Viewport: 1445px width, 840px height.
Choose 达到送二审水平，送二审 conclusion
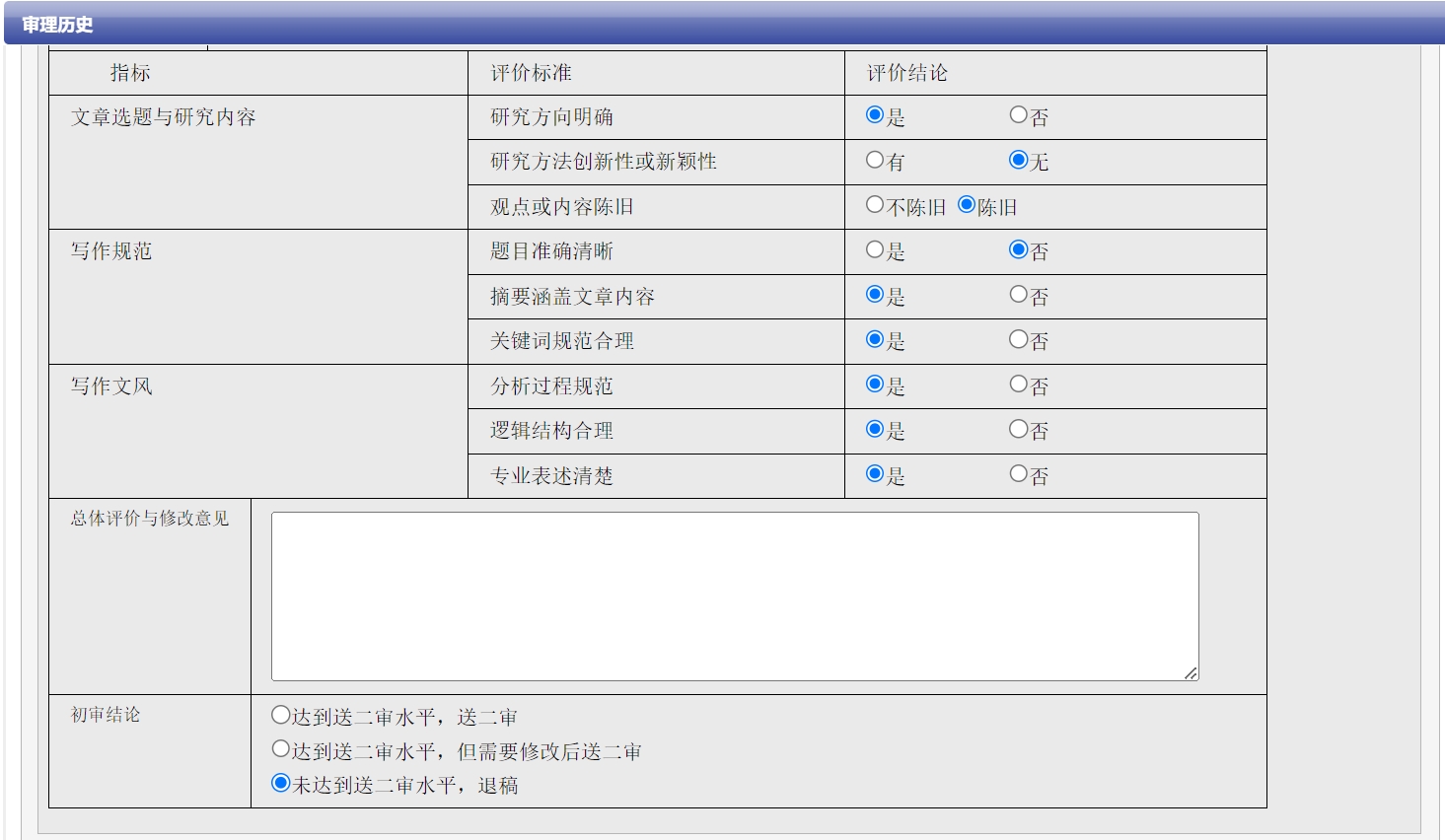tap(281, 716)
